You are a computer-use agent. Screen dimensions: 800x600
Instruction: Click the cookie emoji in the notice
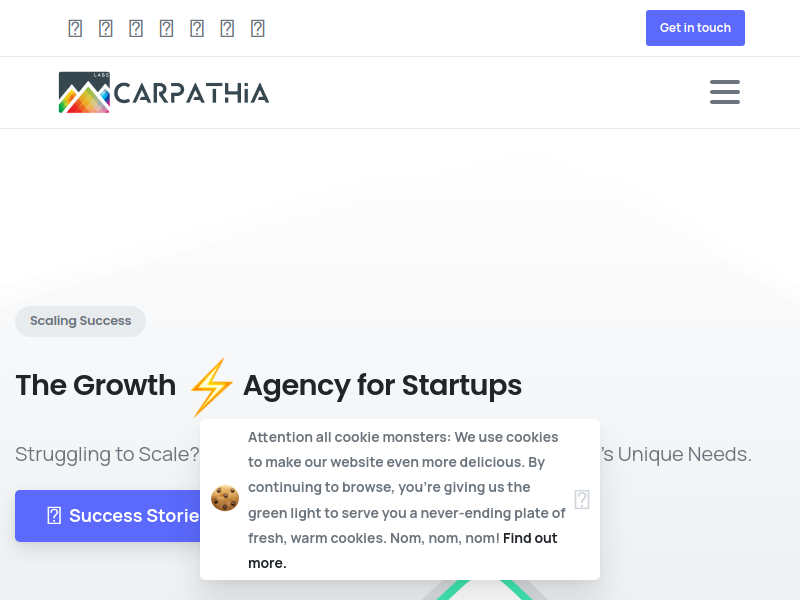pyautogui.click(x=225, y=498)
